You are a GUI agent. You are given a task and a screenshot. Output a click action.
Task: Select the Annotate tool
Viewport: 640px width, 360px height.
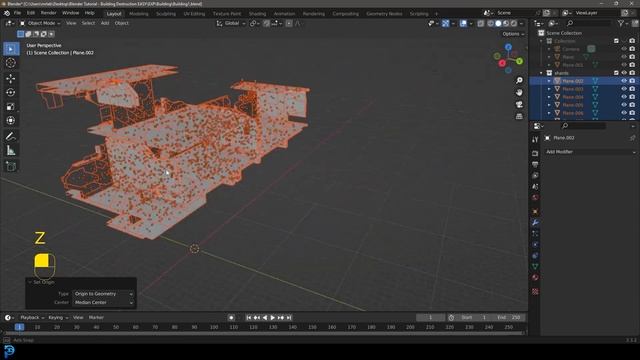[x=11, y=136]
